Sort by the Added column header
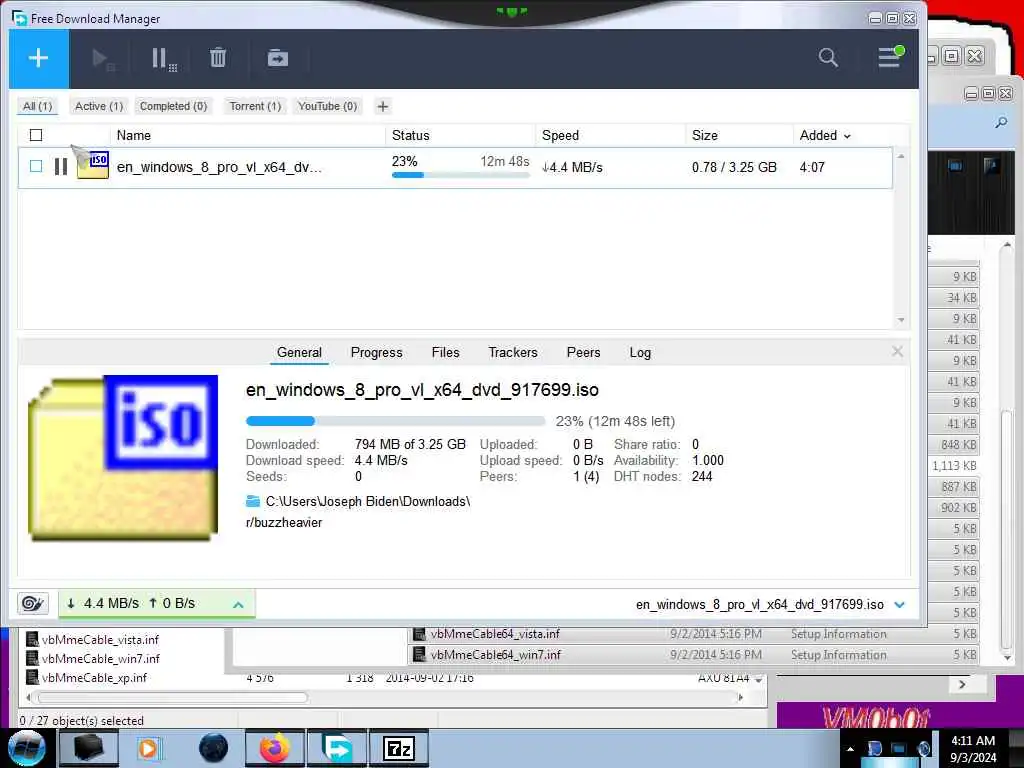The height and width of the screenshot is (768, 1024). tap(824, 135)
